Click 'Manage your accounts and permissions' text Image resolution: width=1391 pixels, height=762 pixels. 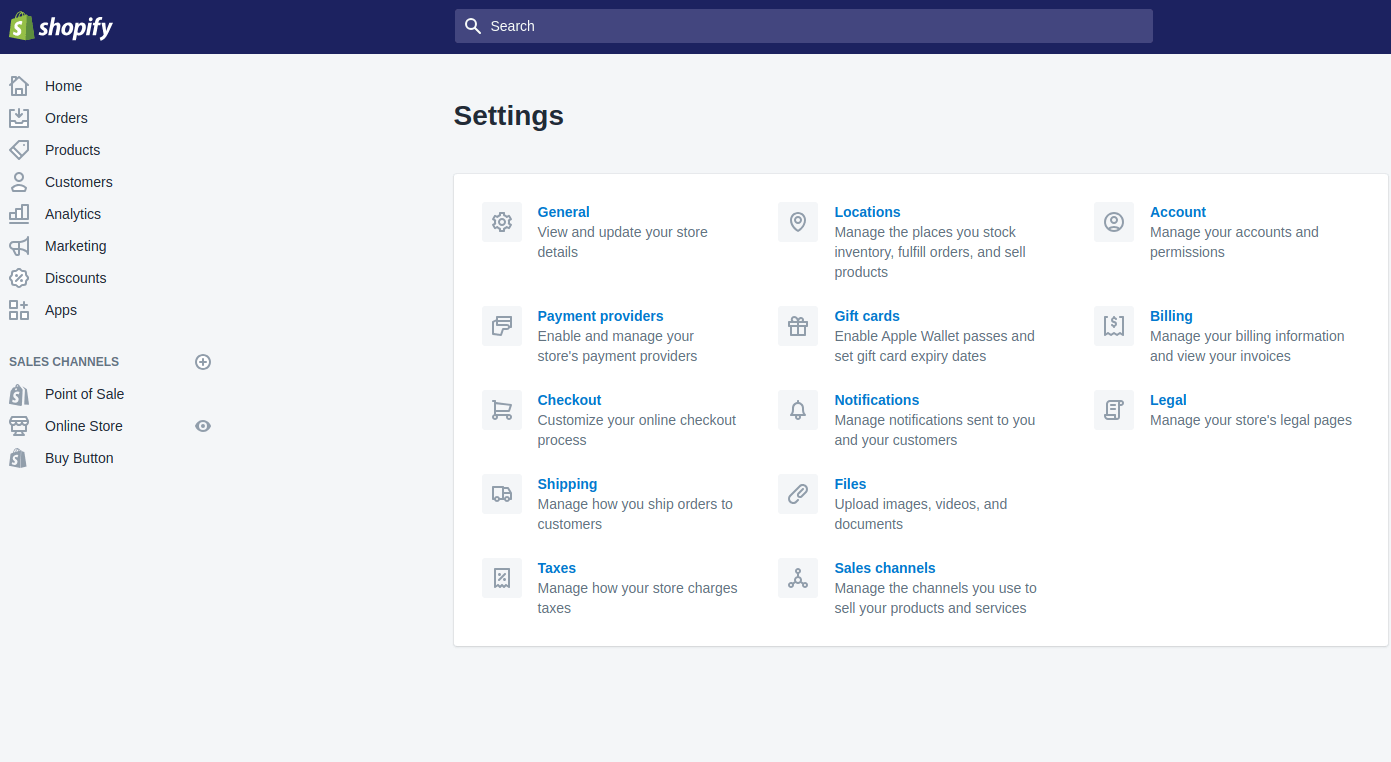pyautogui.click(x=1234, y=242)
